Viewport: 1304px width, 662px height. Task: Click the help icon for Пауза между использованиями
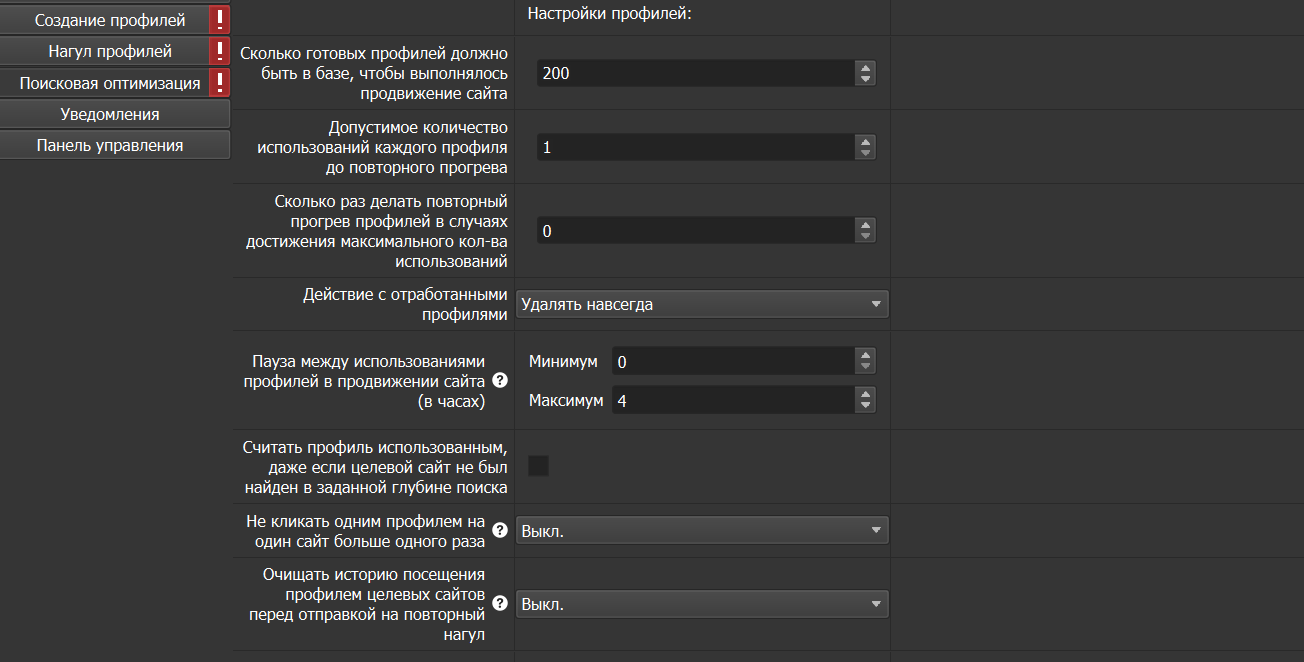(x=501, y=381)
